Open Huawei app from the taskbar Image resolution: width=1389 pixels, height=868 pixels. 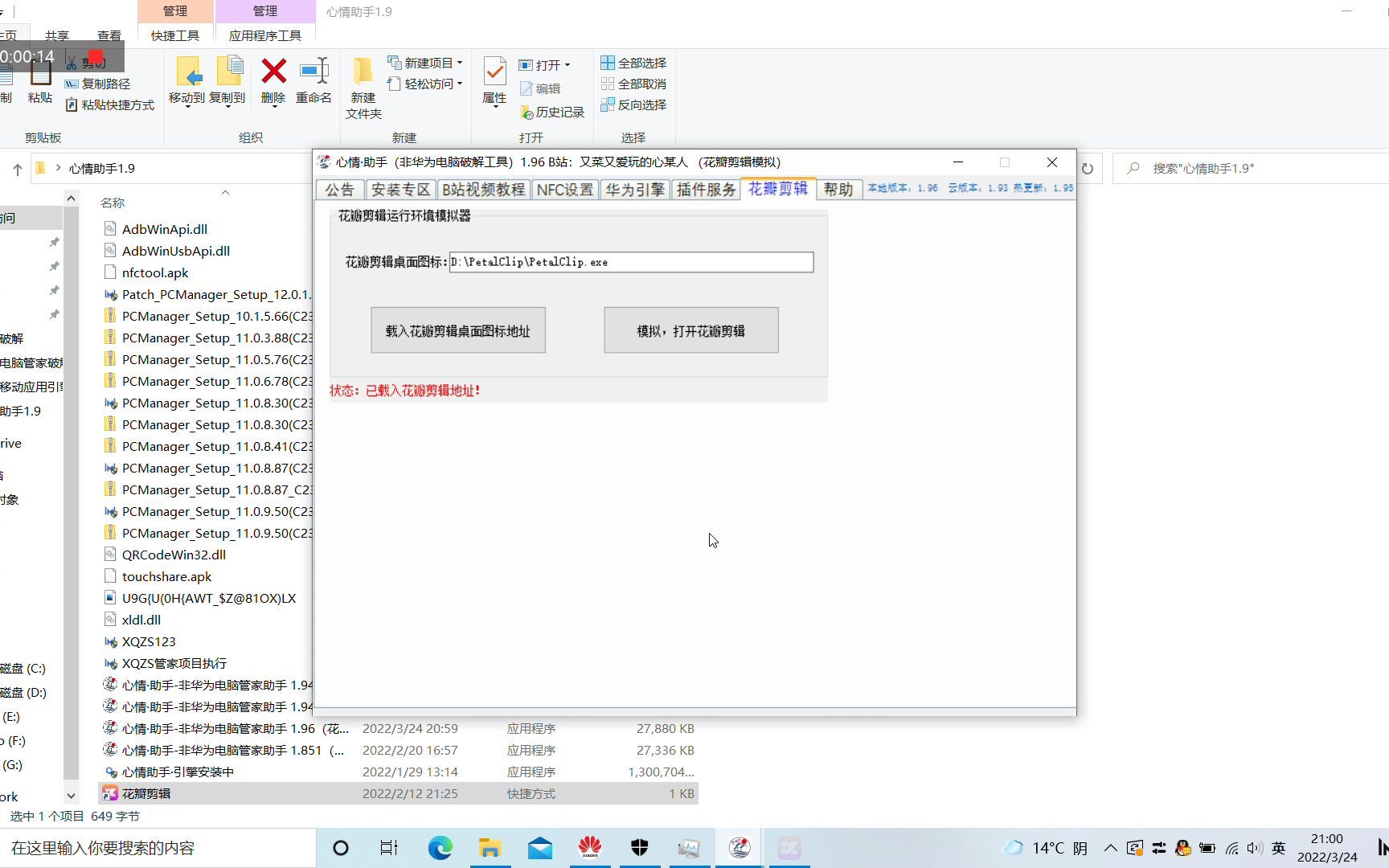click(x=589, y=847)
